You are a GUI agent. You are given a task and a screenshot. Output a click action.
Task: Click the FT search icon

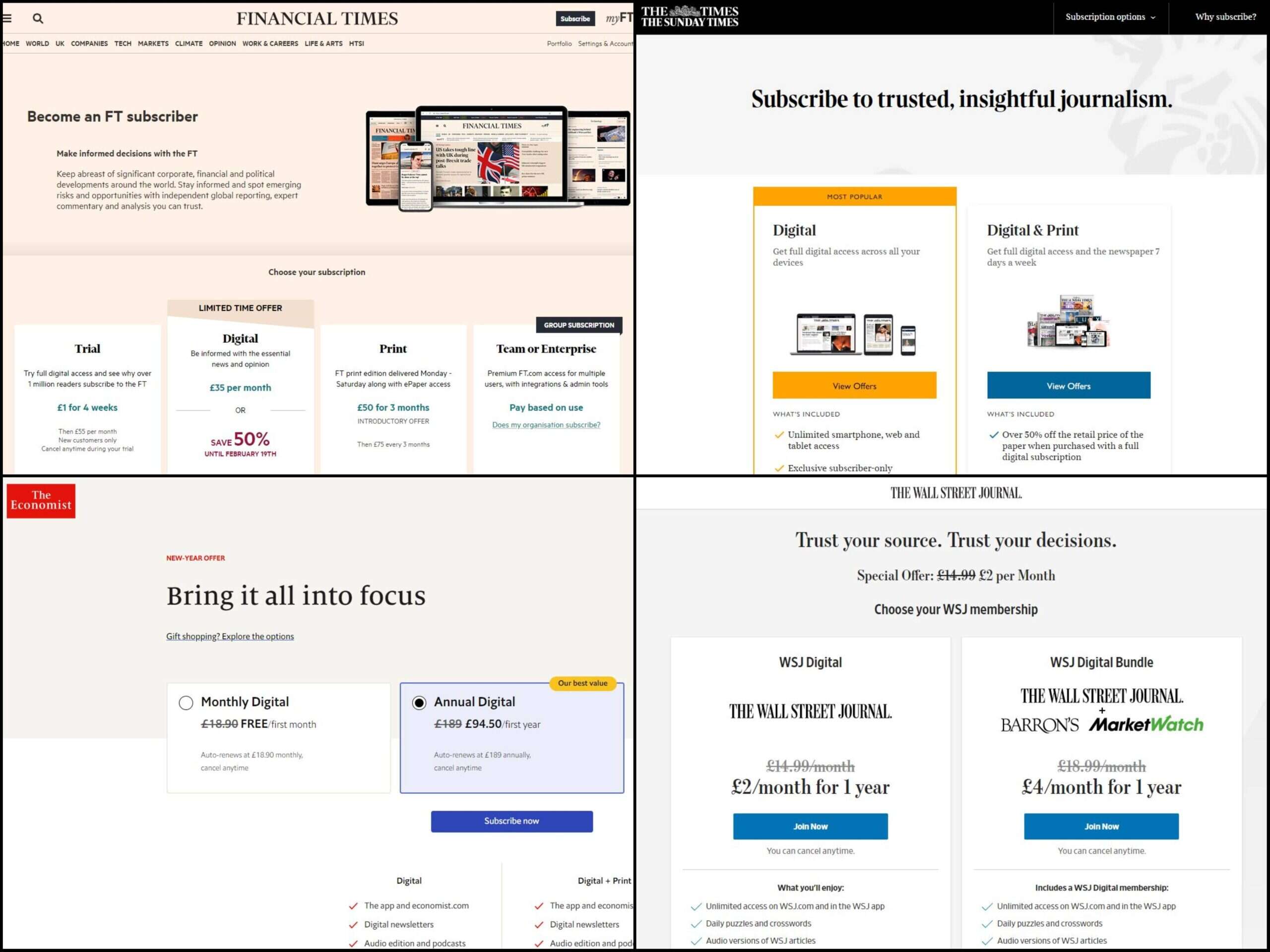coord(37,17)
